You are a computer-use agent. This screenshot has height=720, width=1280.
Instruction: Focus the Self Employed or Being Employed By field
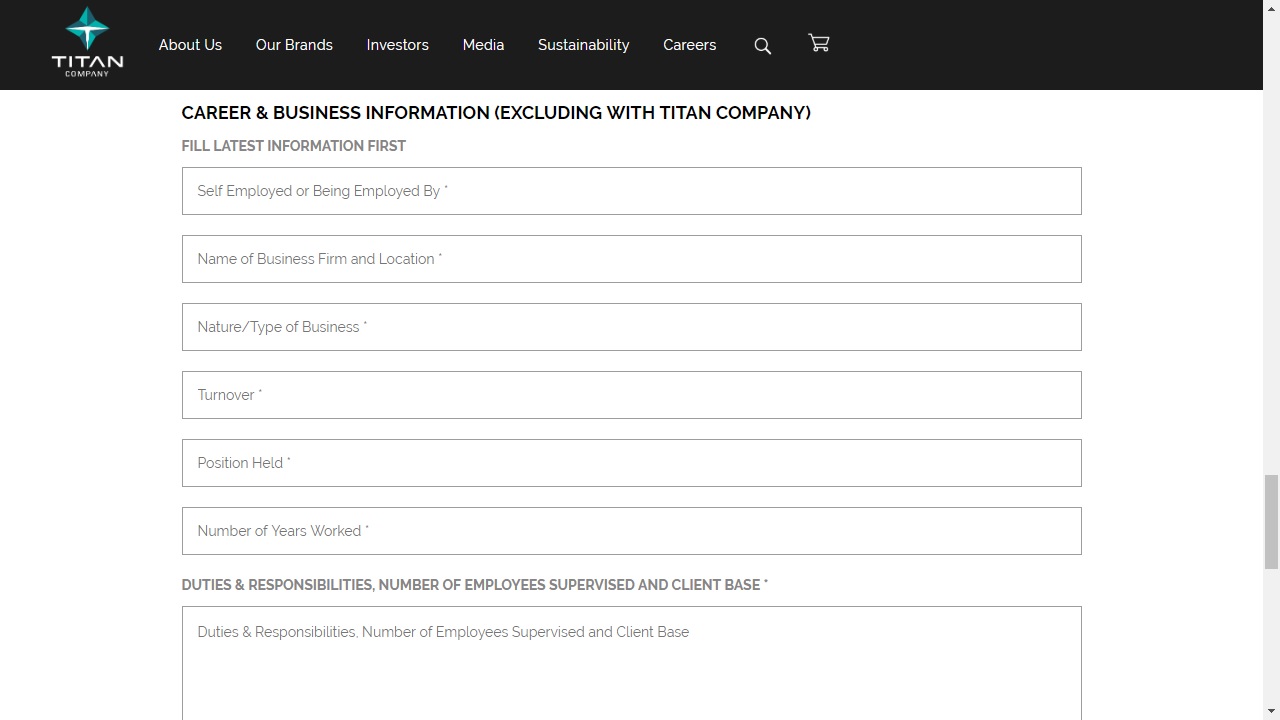point(631,191)
